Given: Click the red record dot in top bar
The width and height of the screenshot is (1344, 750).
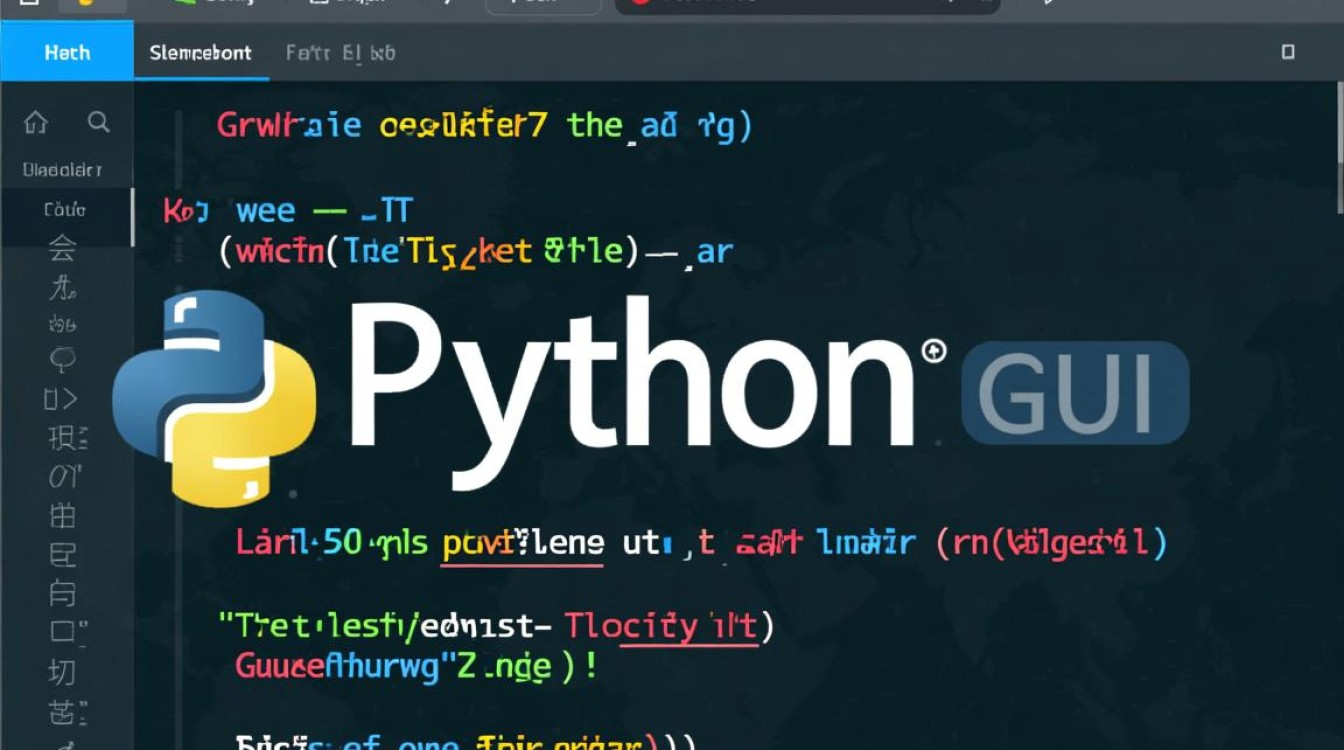Looking at the screenshot, I should coord(641,3).
